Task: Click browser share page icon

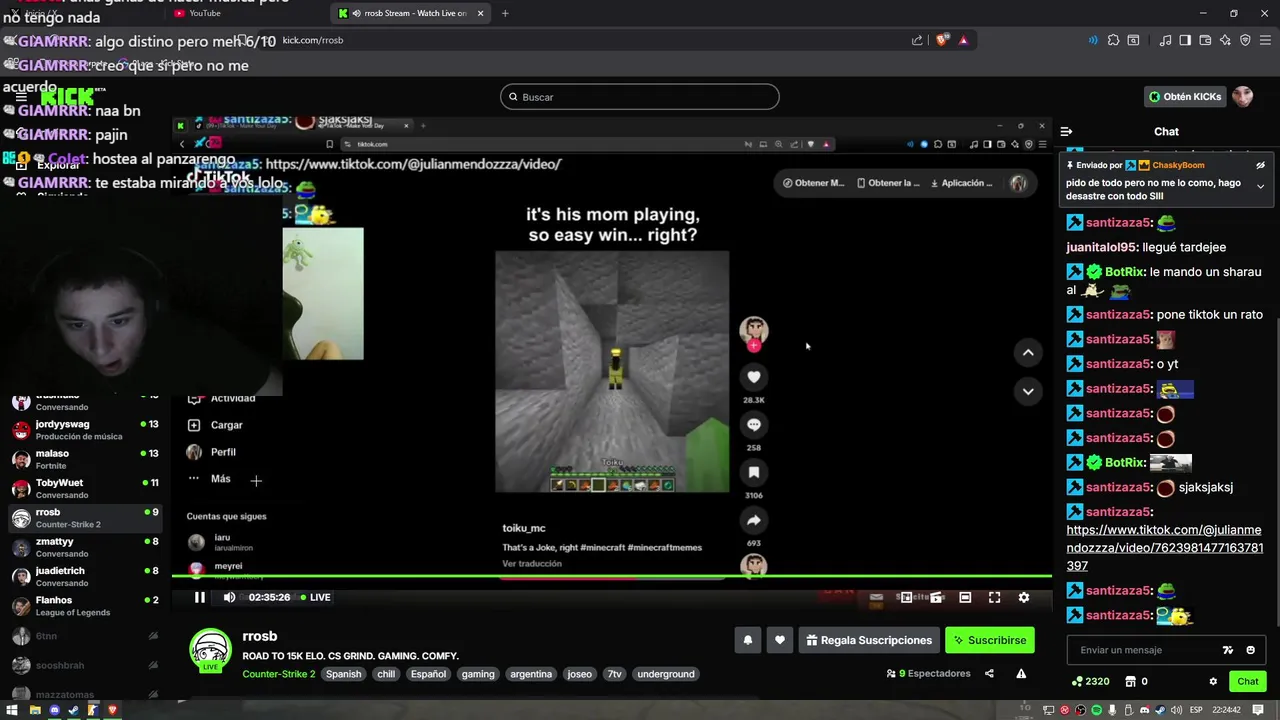Action: tap(917, 40)
